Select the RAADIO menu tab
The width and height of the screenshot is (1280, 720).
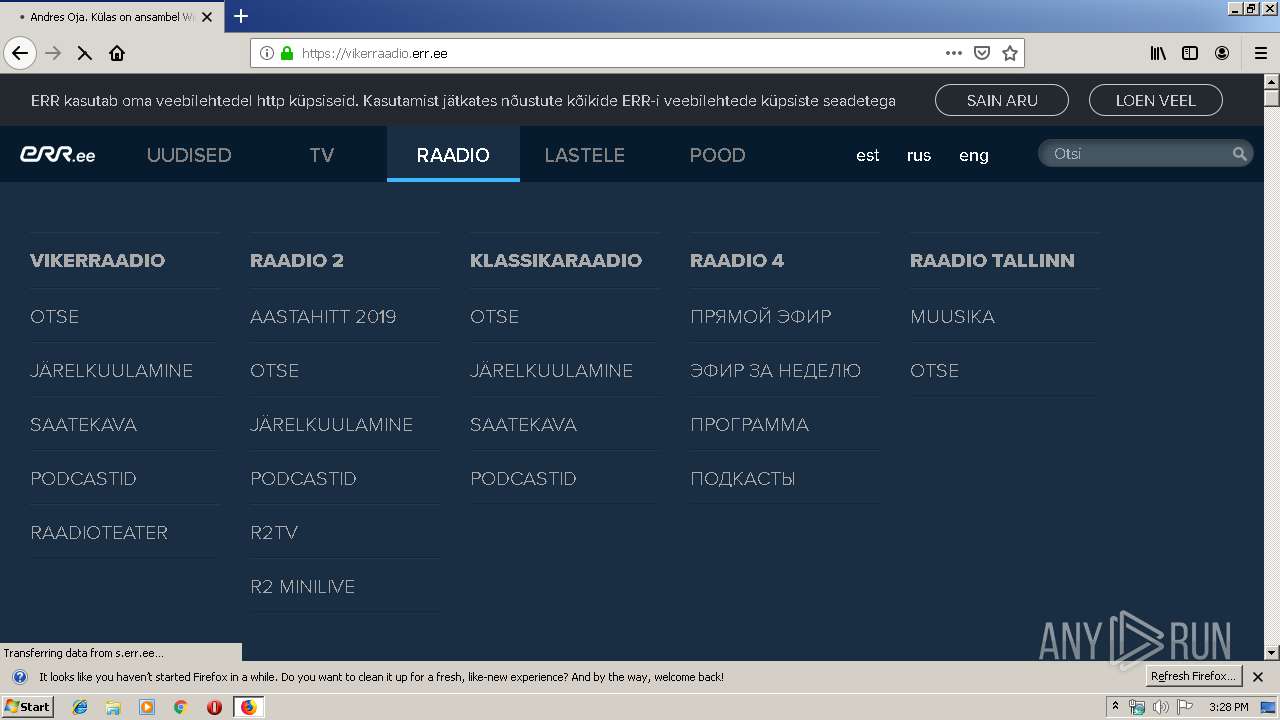453,155
